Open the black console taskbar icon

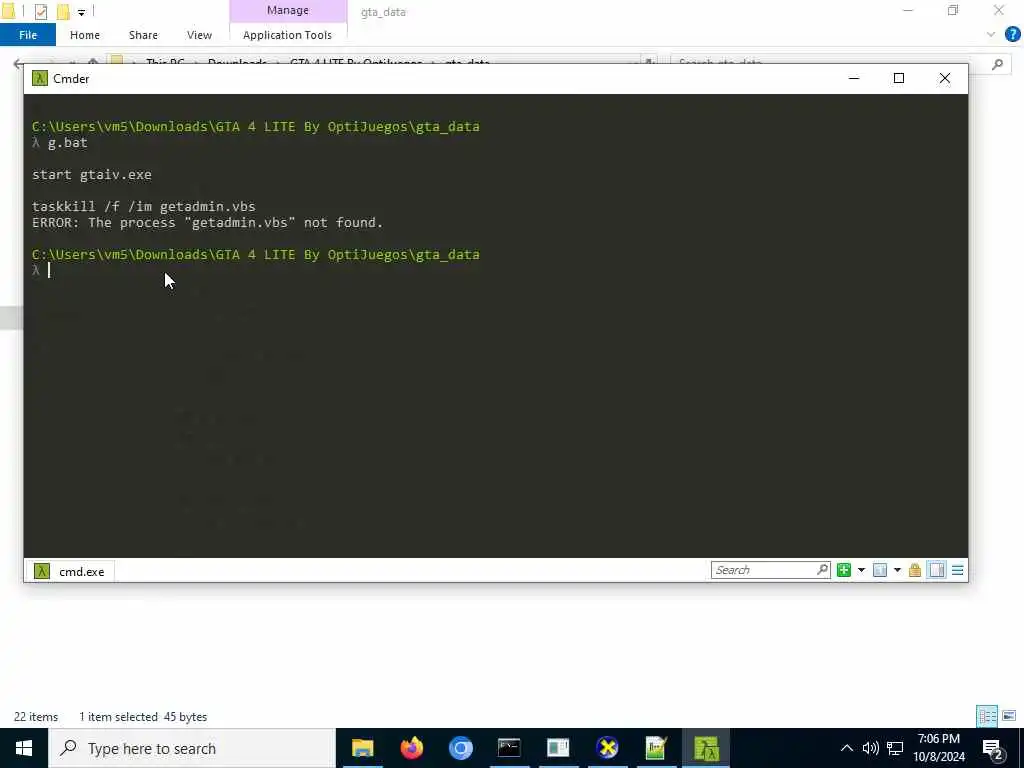[509, 748]
